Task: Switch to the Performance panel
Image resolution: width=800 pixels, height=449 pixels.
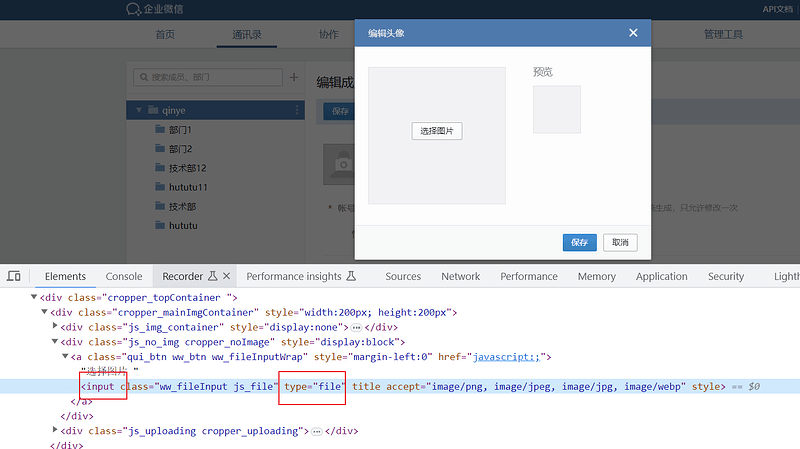Action: click(529, 276)
